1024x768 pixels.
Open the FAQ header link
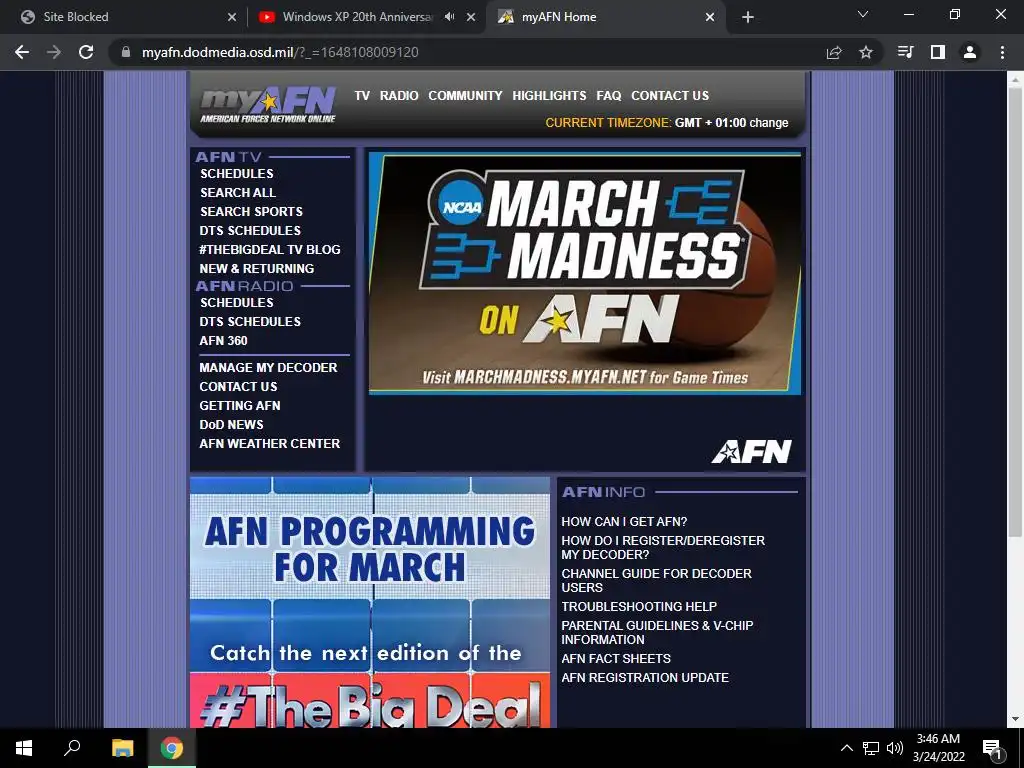click(609, 95)
